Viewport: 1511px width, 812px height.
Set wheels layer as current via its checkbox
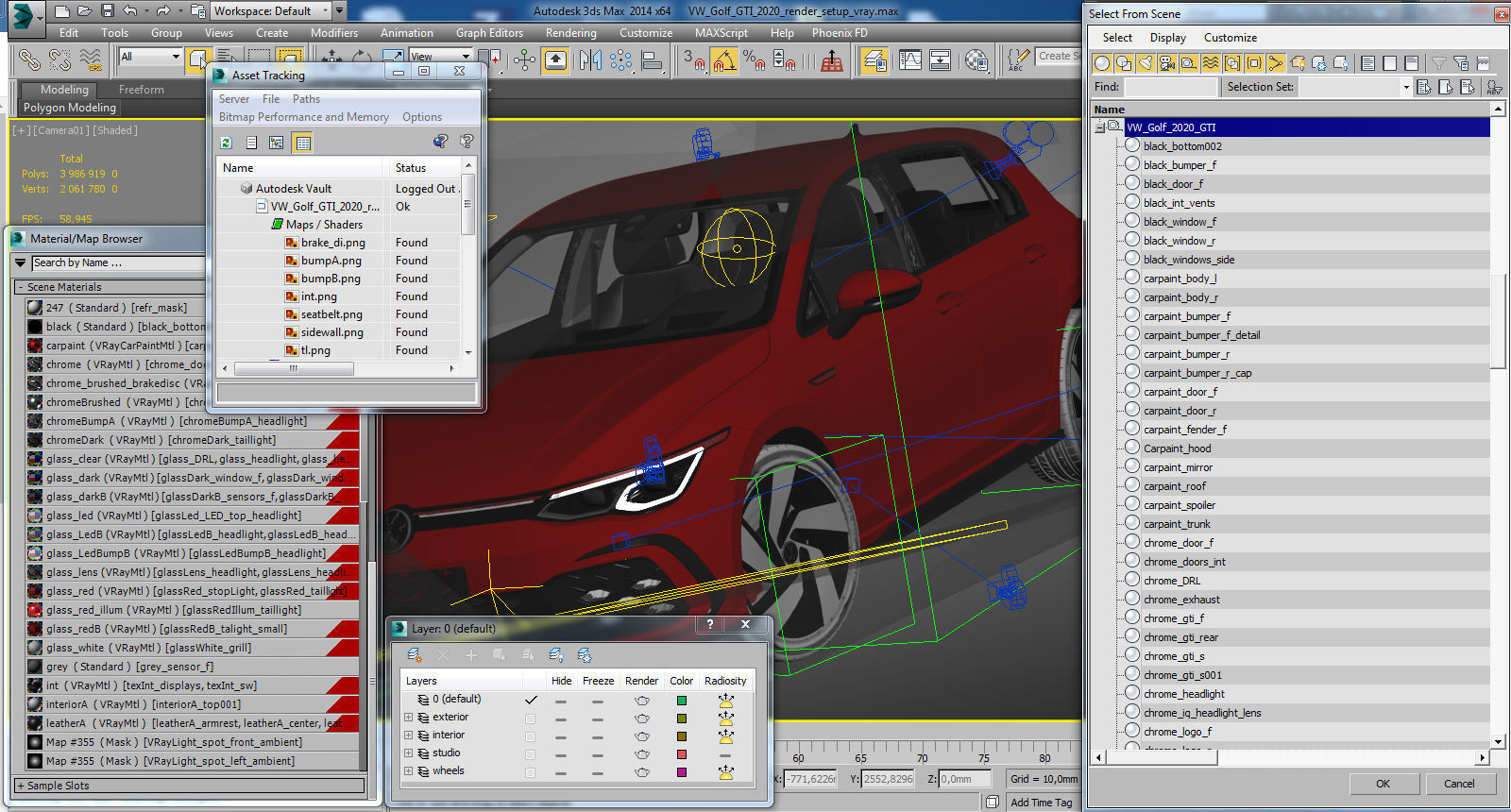530,772
